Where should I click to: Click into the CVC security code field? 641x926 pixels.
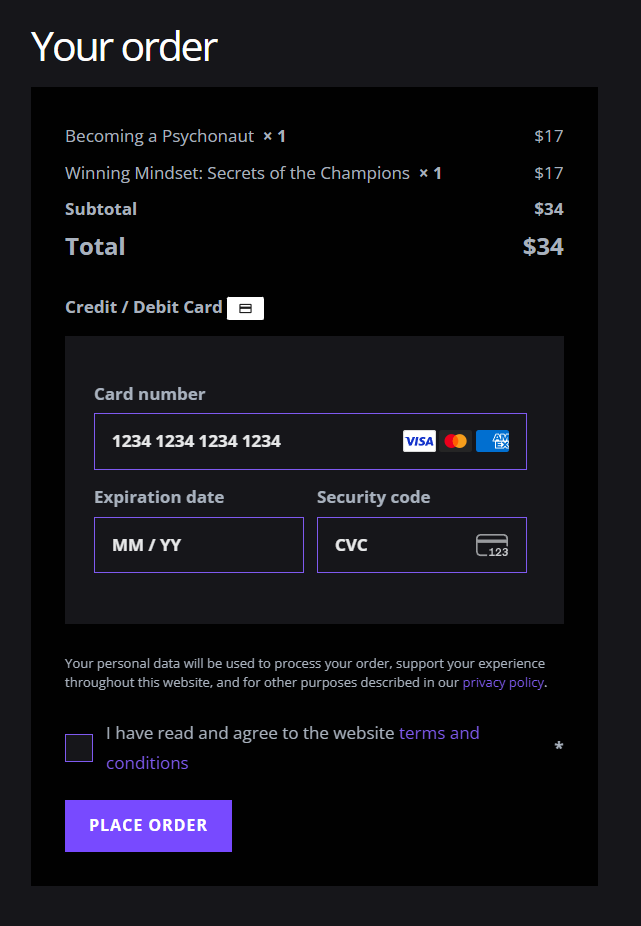click(x=422, y=545)
